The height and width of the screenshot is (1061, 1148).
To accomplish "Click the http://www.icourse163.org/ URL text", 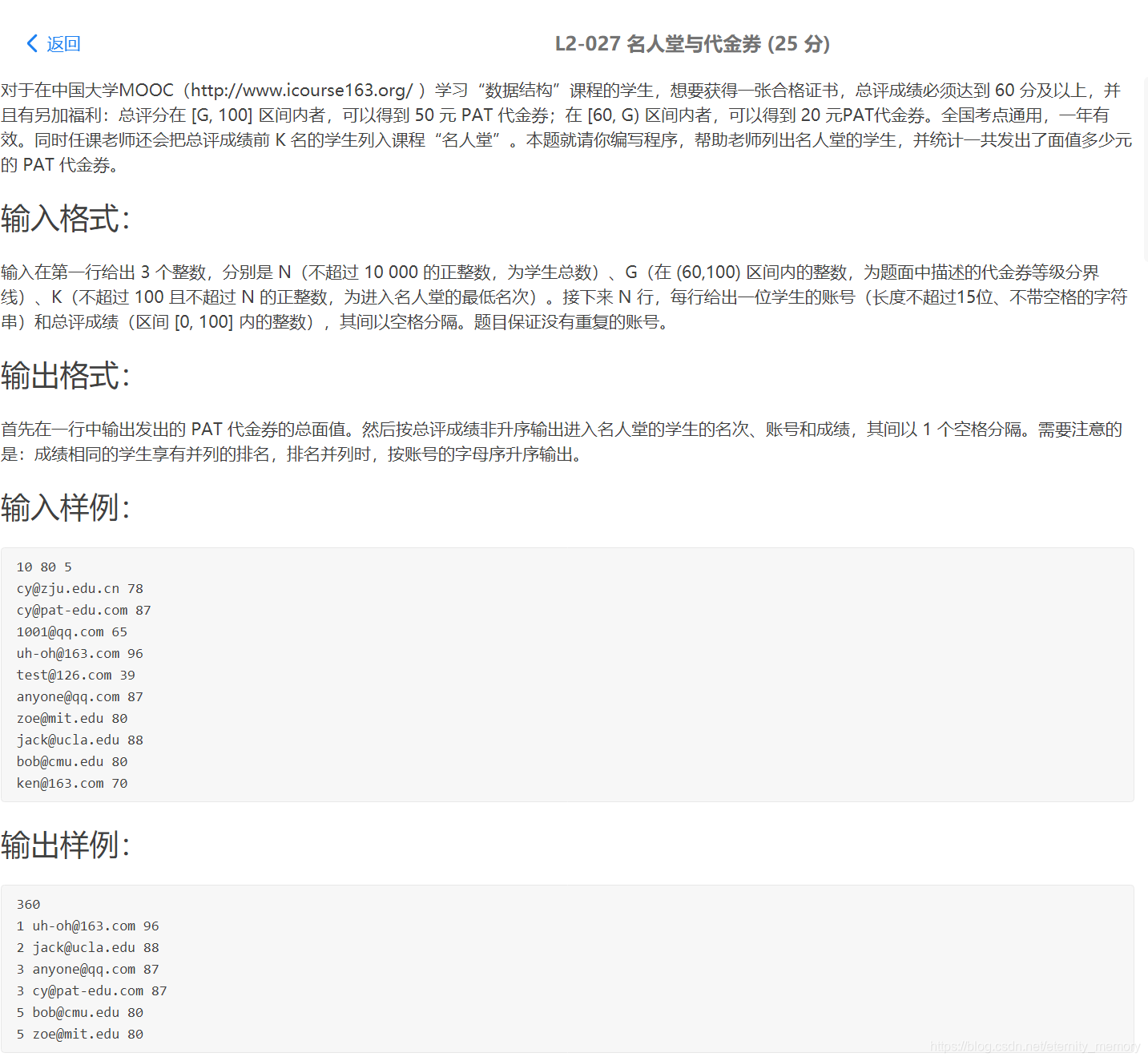I will click(302, 91).
